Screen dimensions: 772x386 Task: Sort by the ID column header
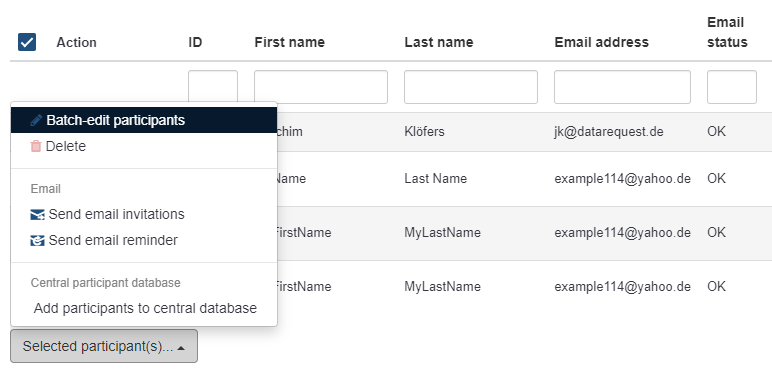point(195,42)
